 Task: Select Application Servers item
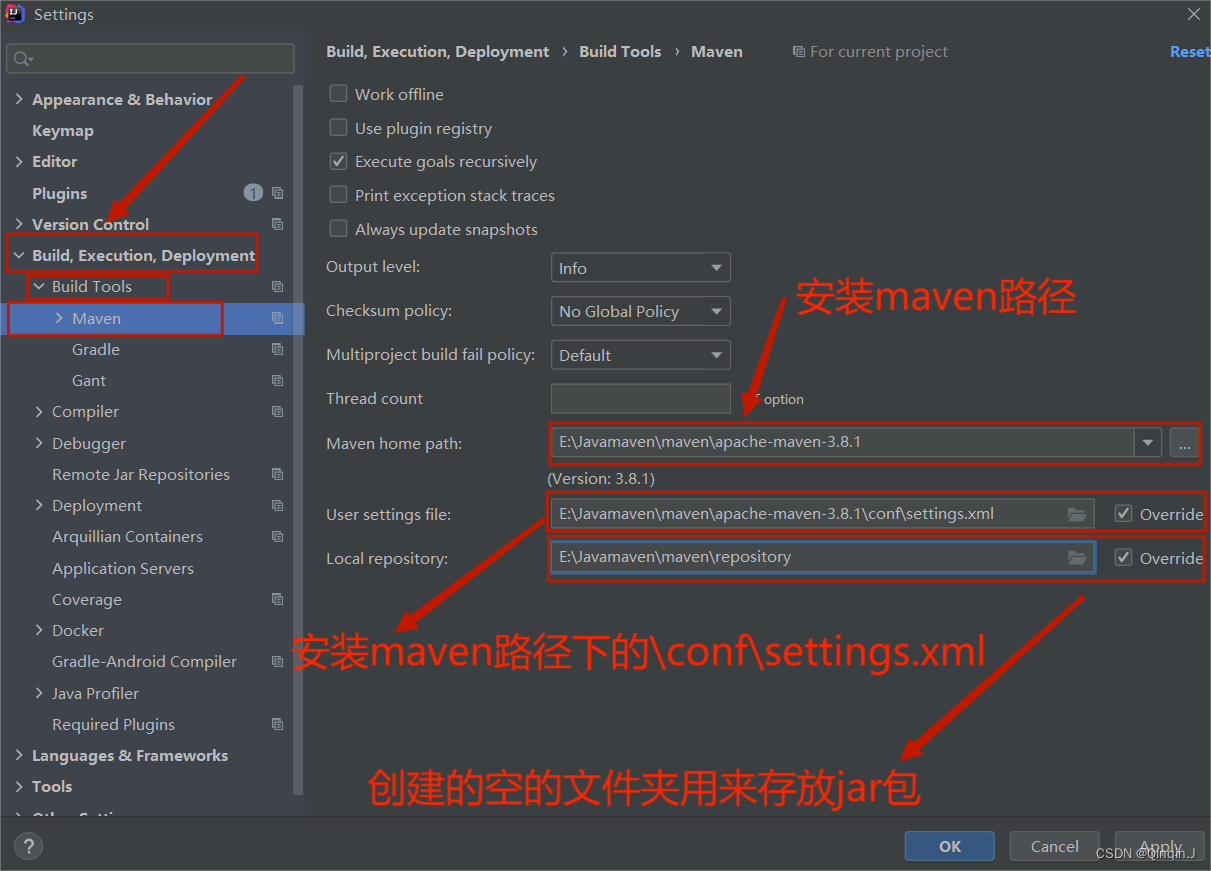point(123,568)
